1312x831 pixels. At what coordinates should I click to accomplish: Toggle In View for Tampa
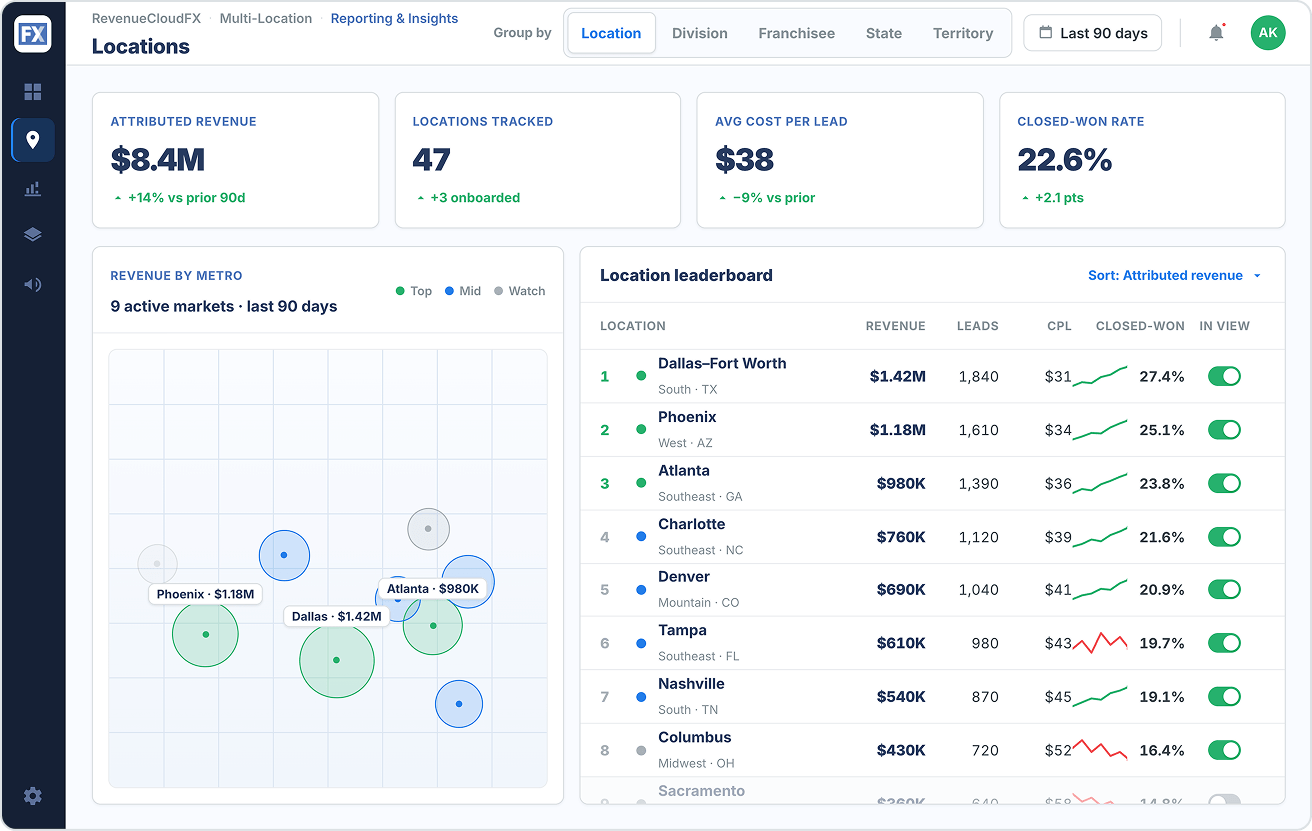(x=1224, y=643)
